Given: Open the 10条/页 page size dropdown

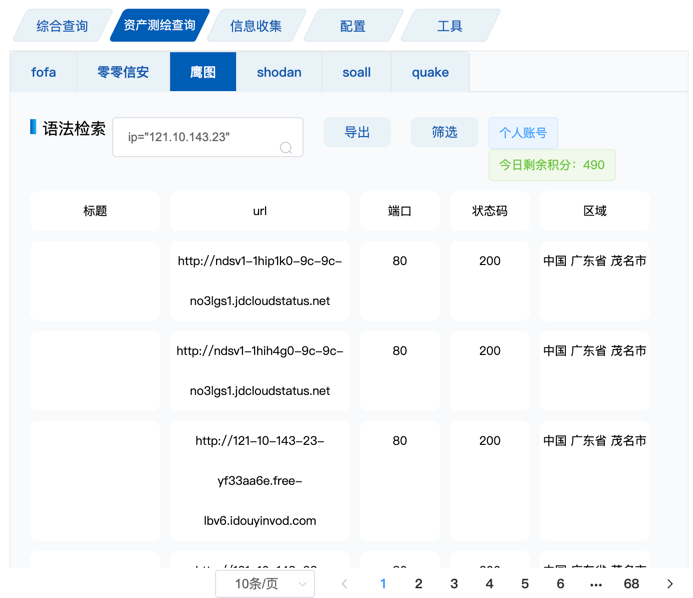Looking at the screenshot, I should click(265, 584).
